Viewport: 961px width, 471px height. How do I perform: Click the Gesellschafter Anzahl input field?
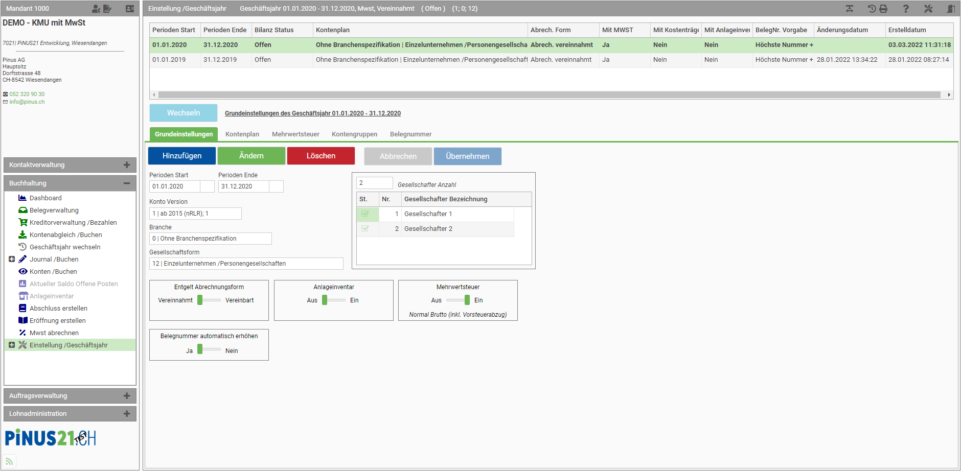coord(374,183)
